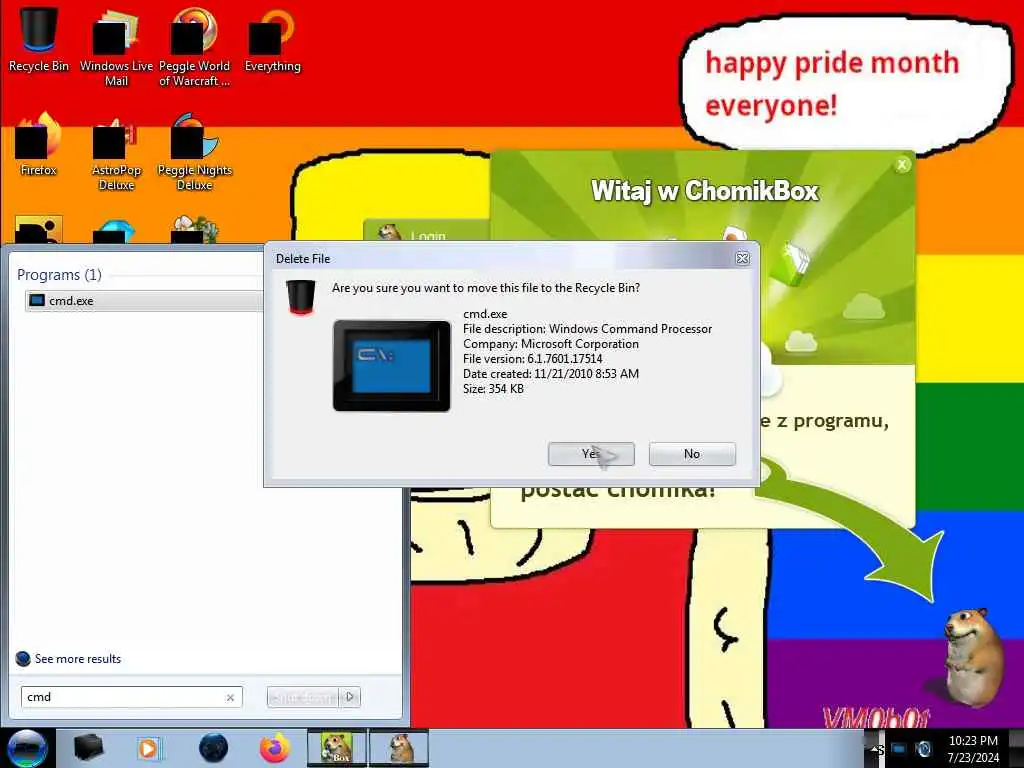
Task: Click the 'File version: 6.1.7601.17514' text
Action: (532, 359)
